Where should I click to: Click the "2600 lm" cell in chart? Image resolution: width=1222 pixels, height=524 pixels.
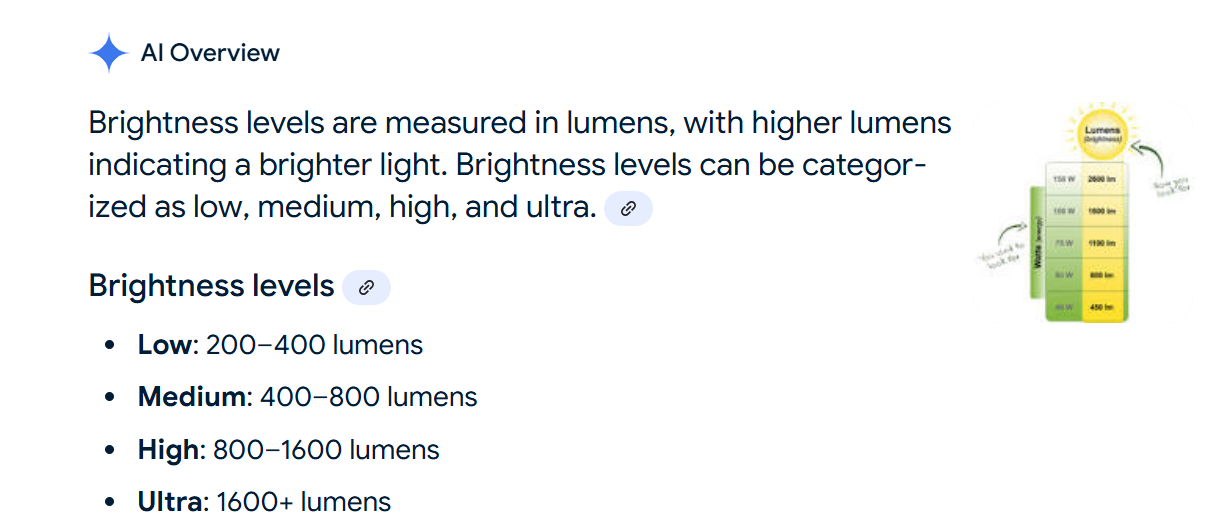coord(1103,178)
